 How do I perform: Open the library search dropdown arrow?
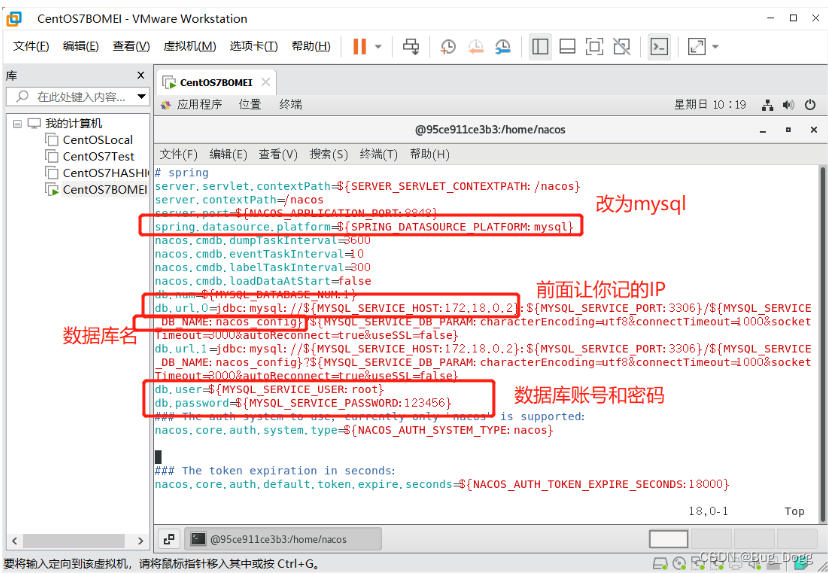tap(142, 97)
